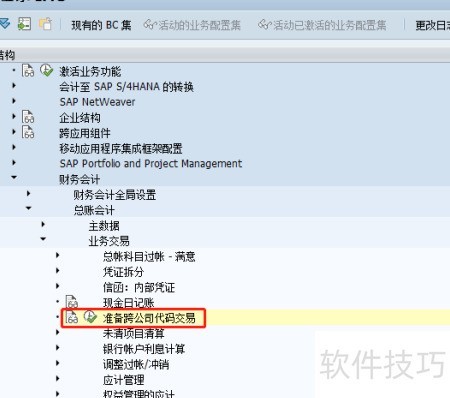Click execute clock icon beside 激活业务功能
The image size is (450, 398).
tap(46, 70)
